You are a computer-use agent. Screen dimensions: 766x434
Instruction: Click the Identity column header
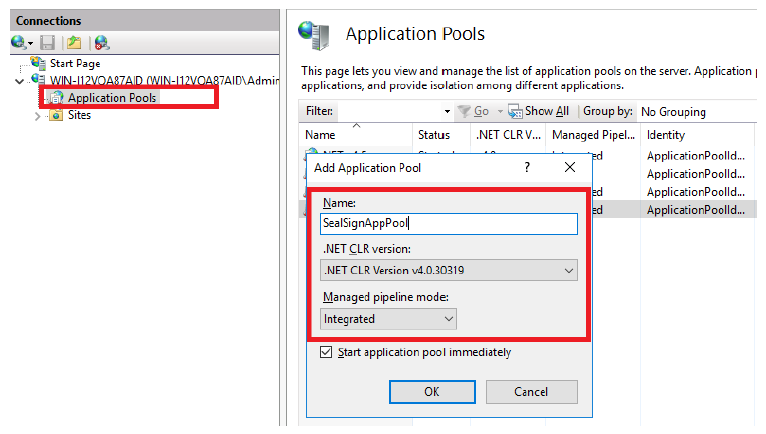point(666,135)
